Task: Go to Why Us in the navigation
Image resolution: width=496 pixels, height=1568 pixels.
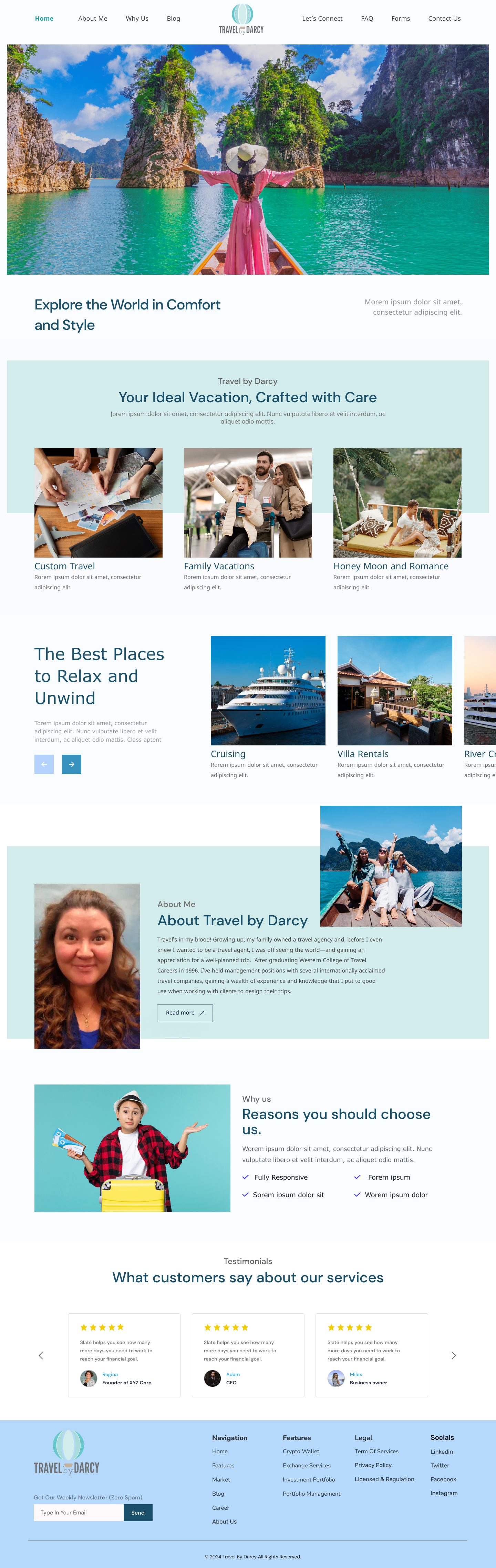Action: click(x=137, y=18)
